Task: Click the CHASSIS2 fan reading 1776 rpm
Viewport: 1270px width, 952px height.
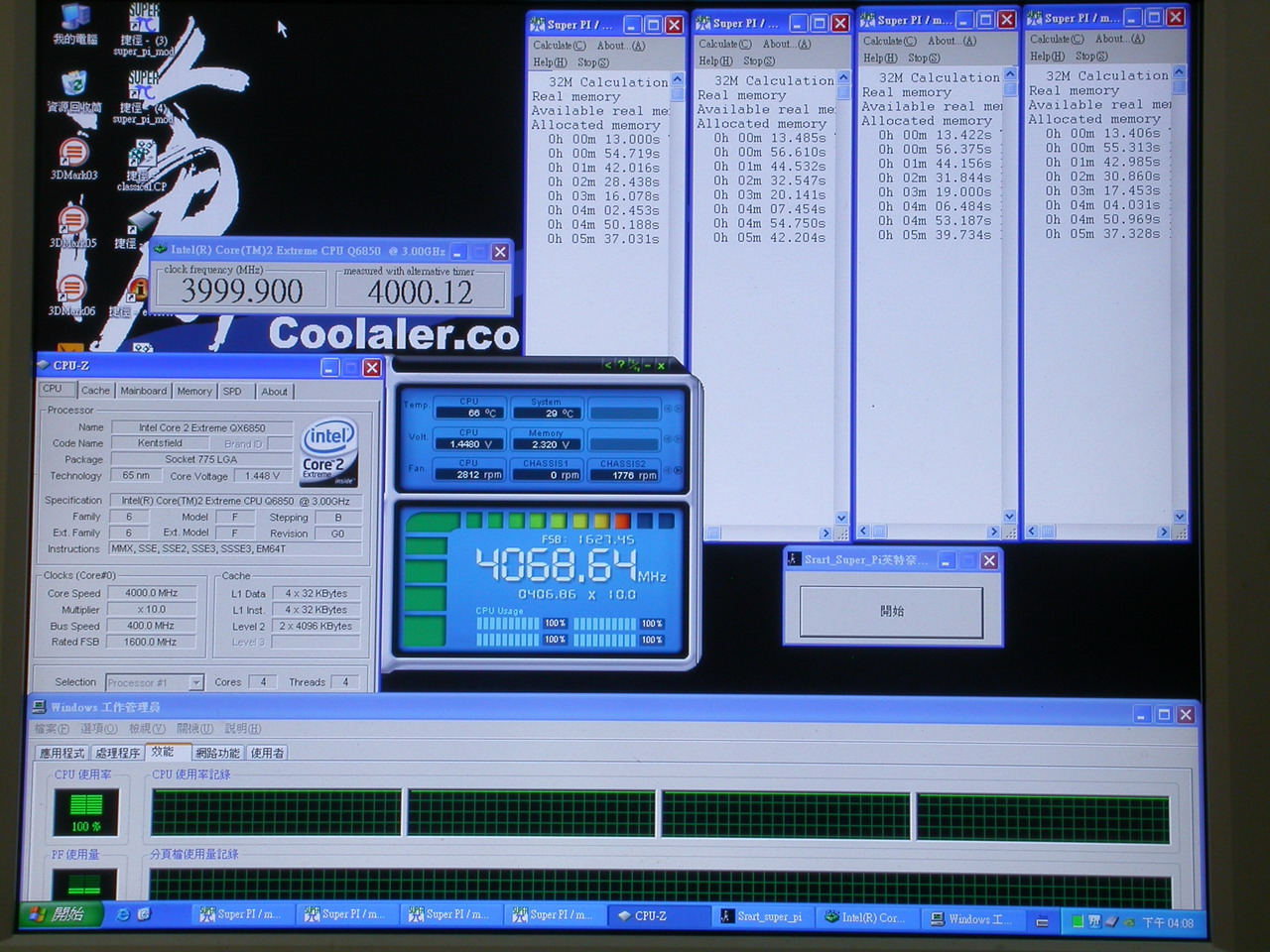Action: [x=623, y=474]
